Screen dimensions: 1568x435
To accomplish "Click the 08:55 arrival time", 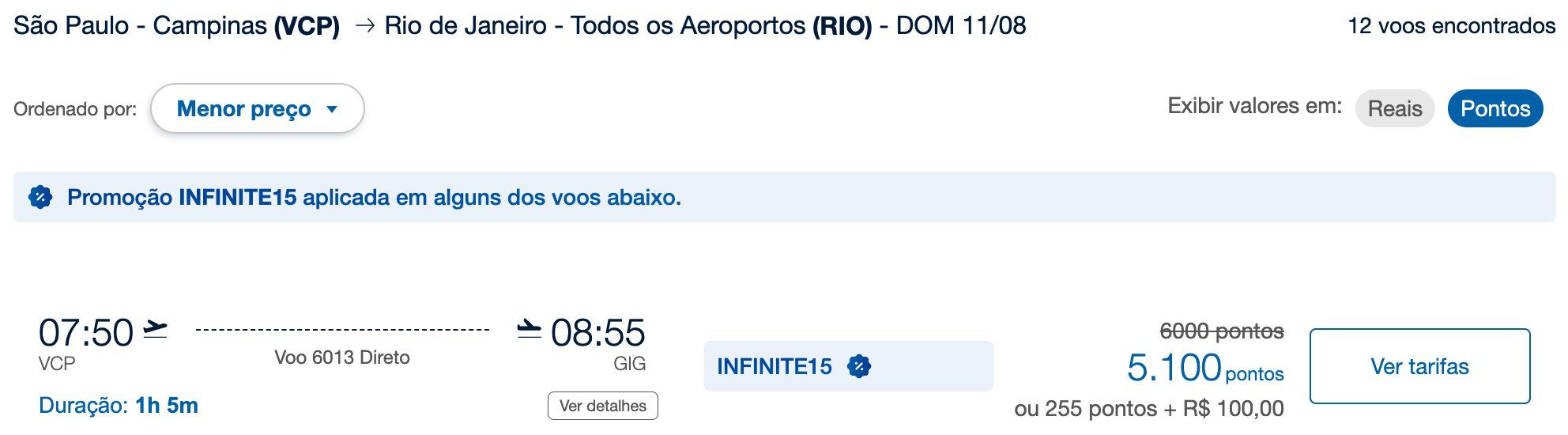I will (x=598, y=332).
